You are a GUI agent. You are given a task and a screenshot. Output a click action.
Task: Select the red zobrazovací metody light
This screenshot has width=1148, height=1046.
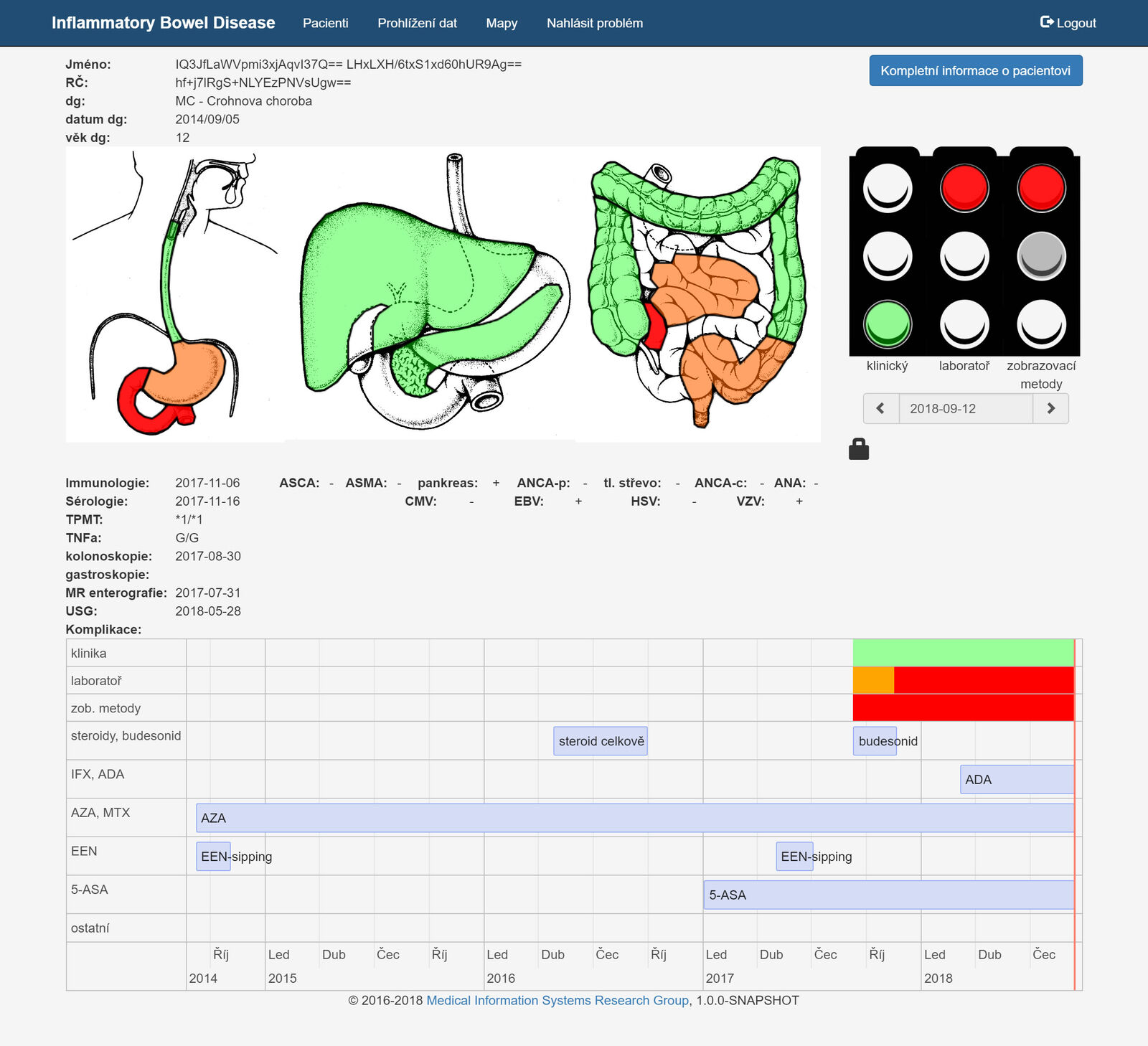tap(1041, 188)
